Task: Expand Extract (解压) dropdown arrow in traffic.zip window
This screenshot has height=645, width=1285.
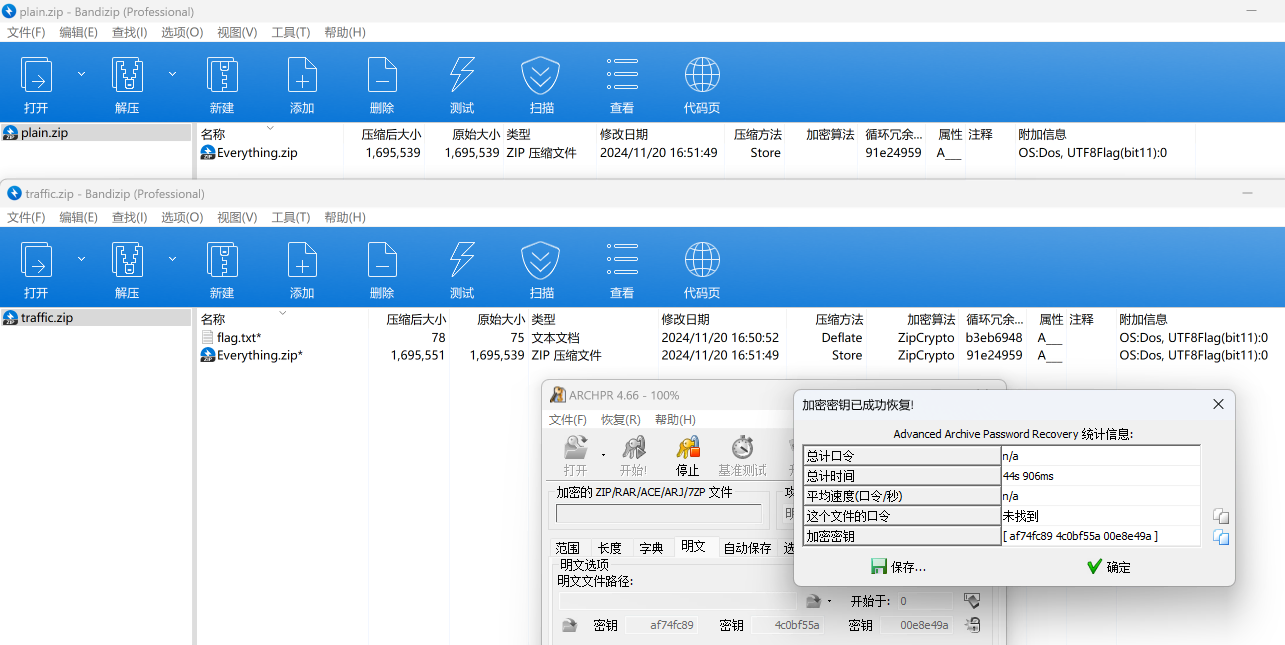Action: coord(172,259)
